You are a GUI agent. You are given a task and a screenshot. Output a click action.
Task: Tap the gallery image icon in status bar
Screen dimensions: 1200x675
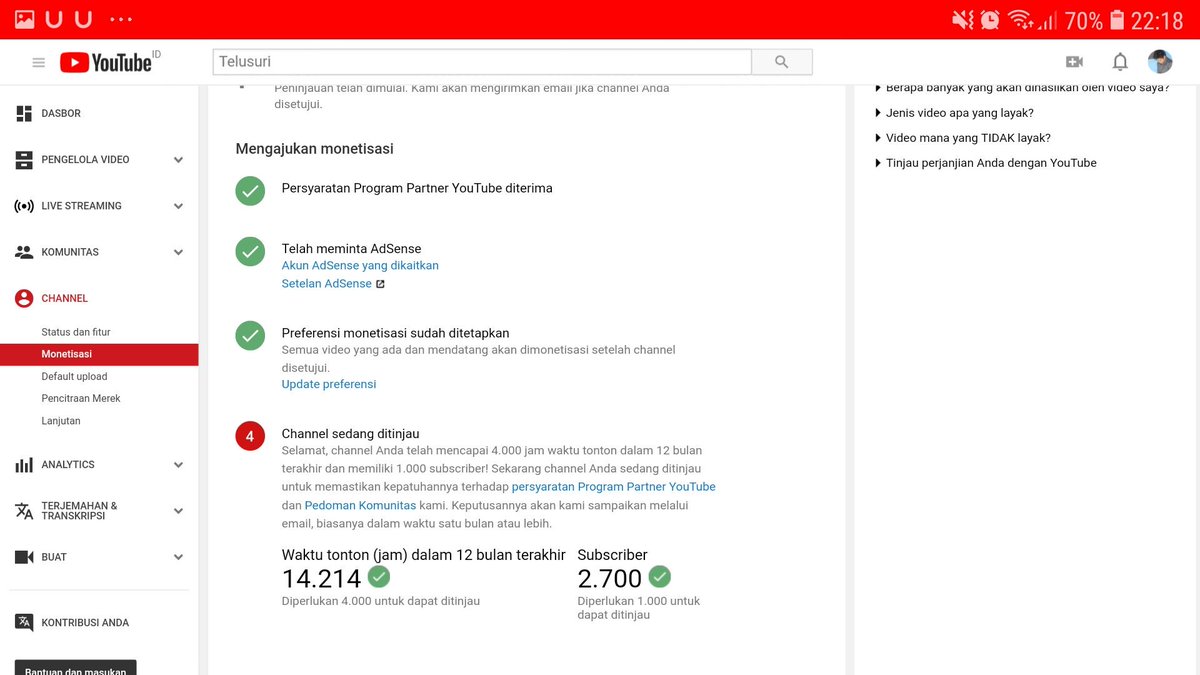pyautogui.click(x=25, y=19)
